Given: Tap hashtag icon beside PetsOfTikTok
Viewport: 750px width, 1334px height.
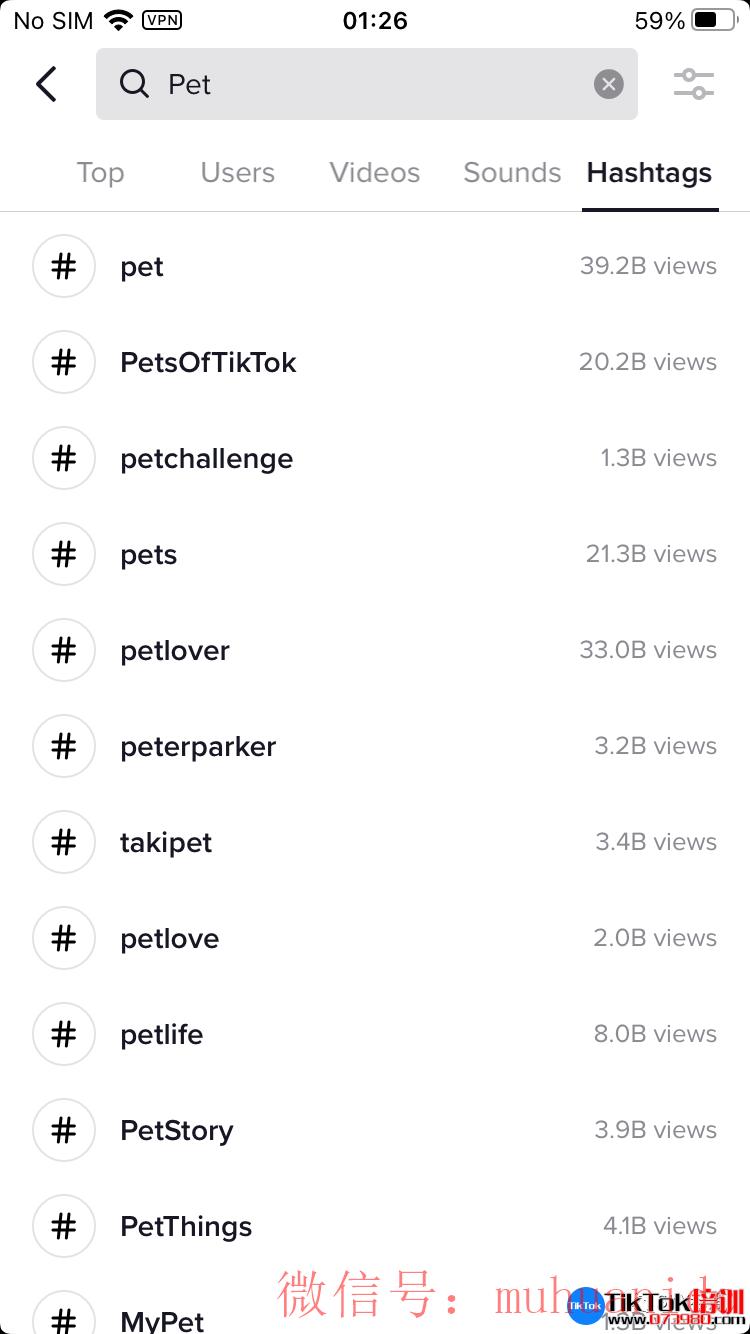Looking at the screenshot, I should click(64, 362).
